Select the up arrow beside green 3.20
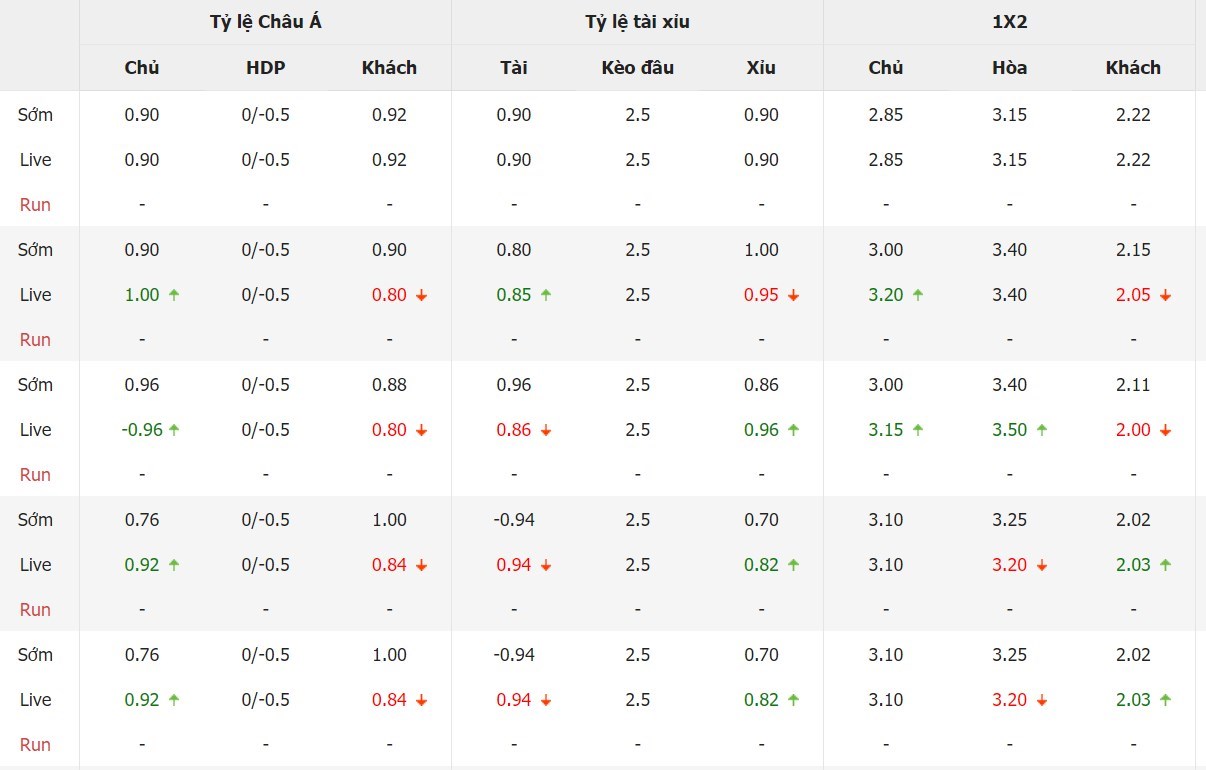This screenshot has height=770, width=1206. pos(918,294)
